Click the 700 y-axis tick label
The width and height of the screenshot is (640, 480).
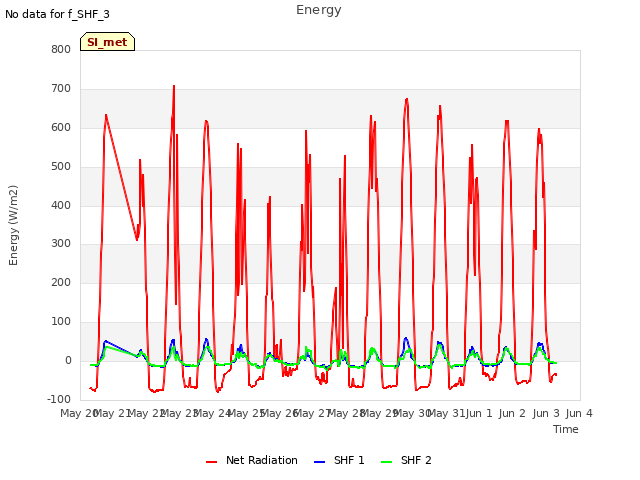point(61,89)
